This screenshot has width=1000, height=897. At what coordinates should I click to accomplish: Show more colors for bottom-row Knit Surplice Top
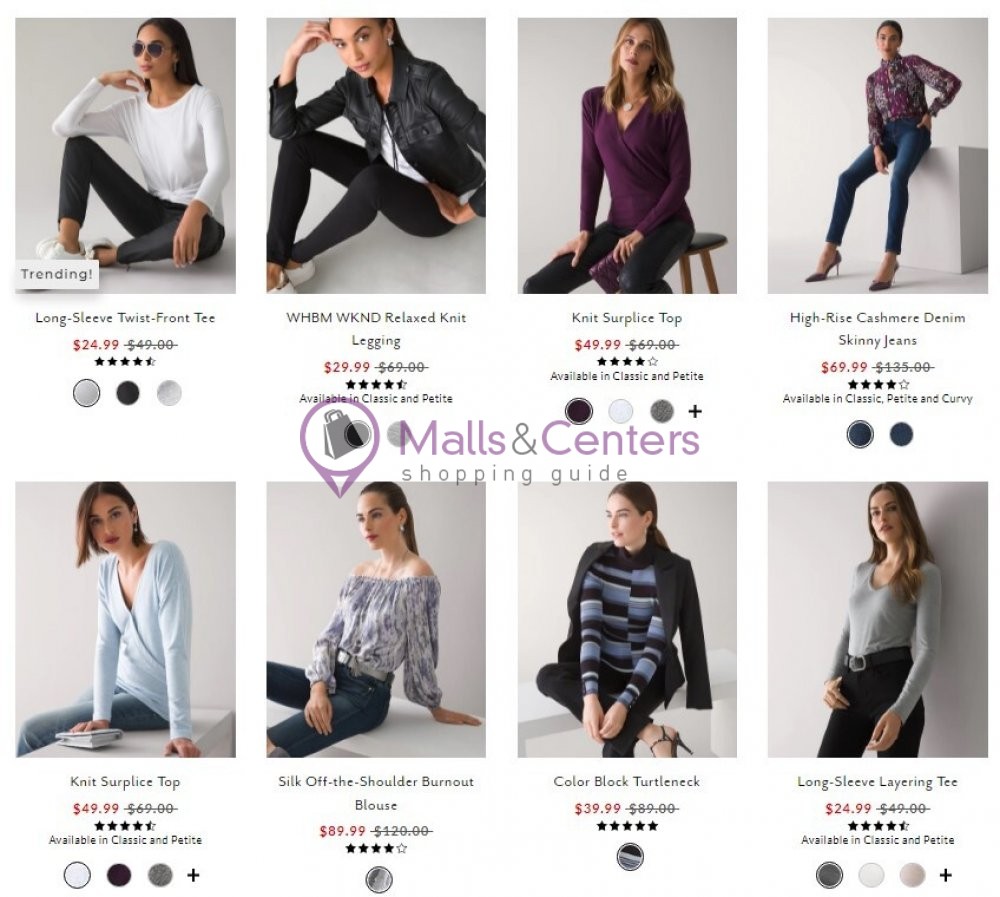pyautogui.click(x=193, y=875)
